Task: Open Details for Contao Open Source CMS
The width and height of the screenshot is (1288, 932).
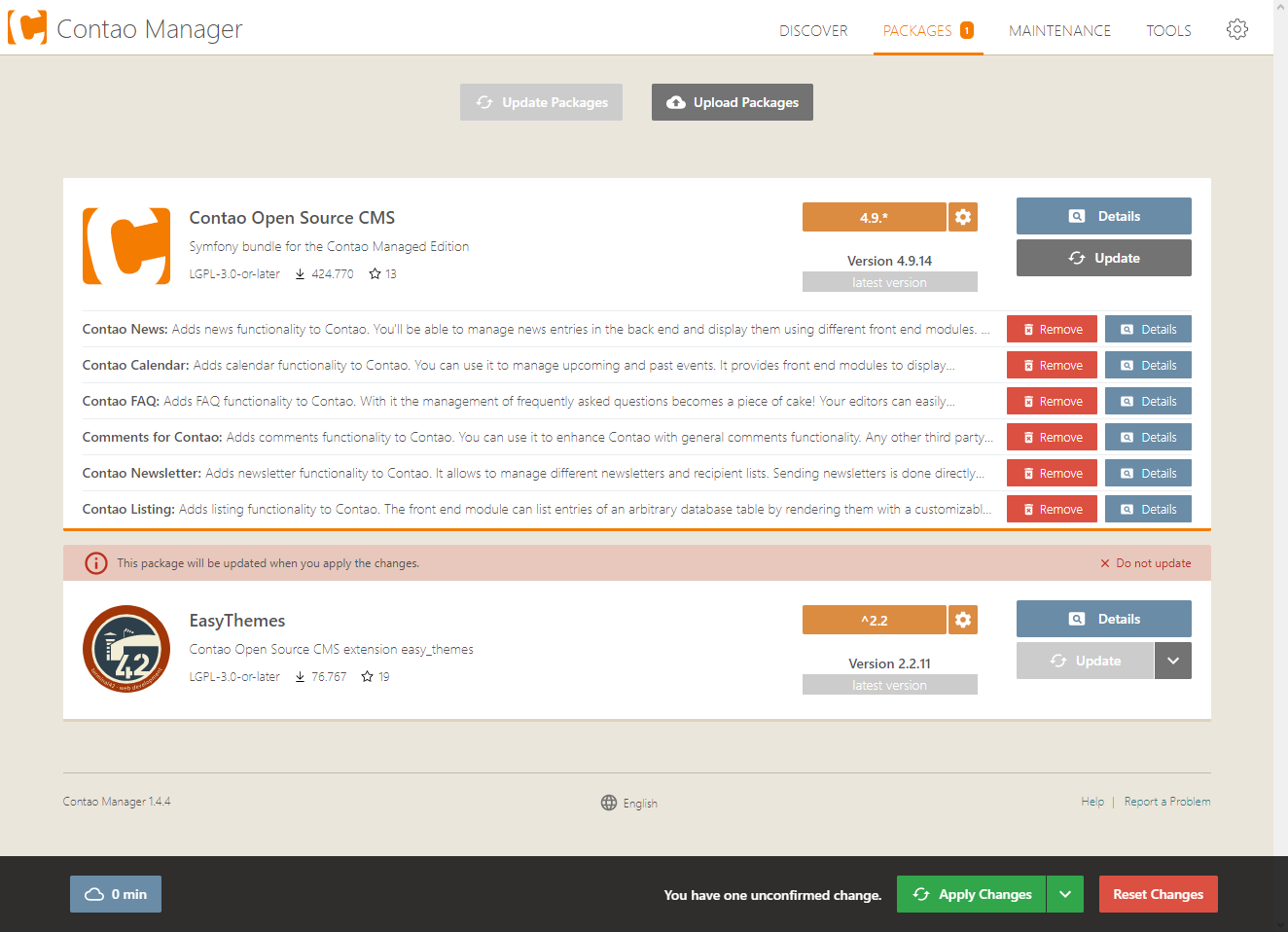Action: click(x=1104, y=216)
